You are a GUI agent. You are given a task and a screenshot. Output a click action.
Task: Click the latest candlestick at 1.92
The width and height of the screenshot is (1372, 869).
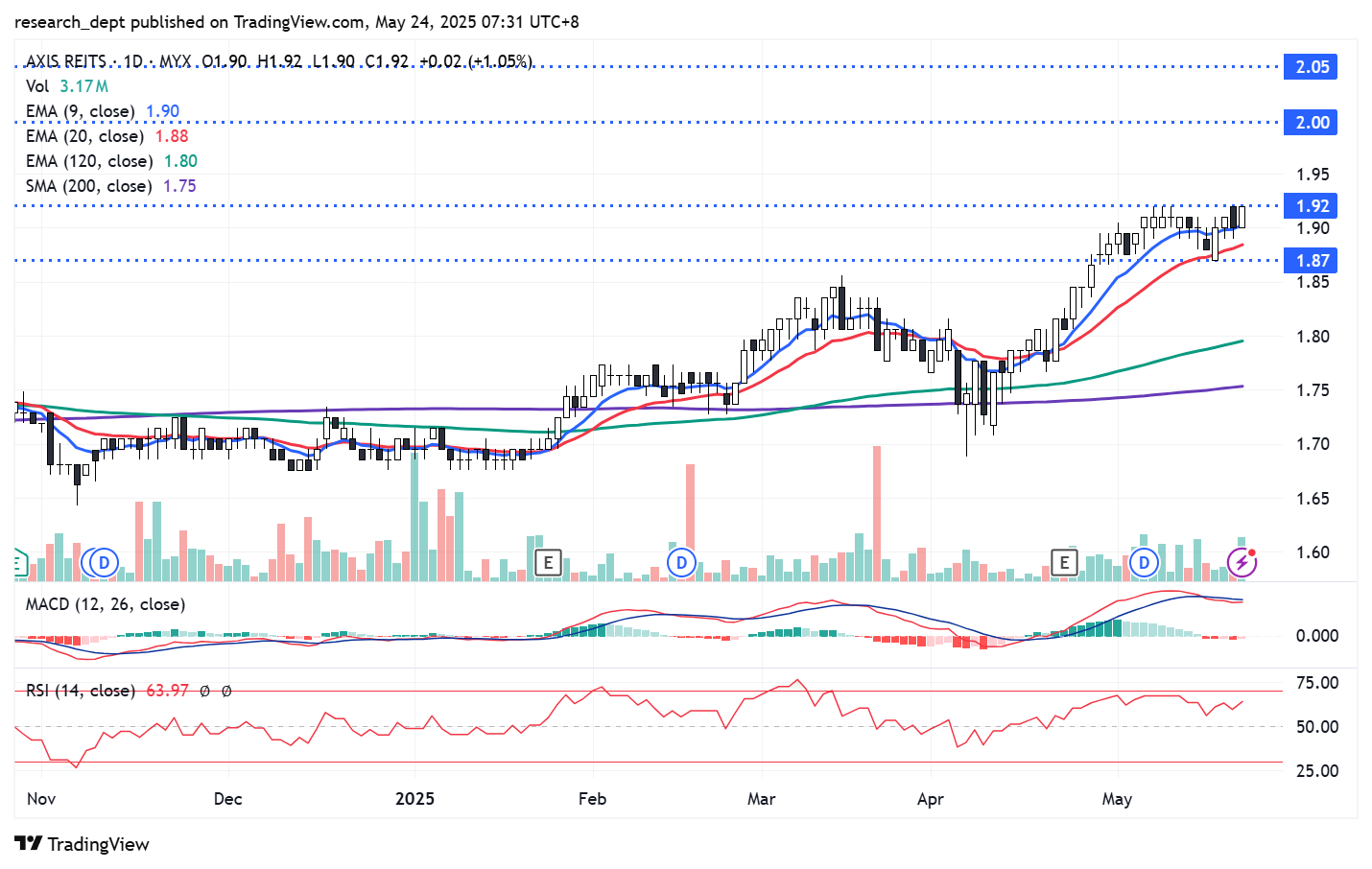tap(1242, 217)
